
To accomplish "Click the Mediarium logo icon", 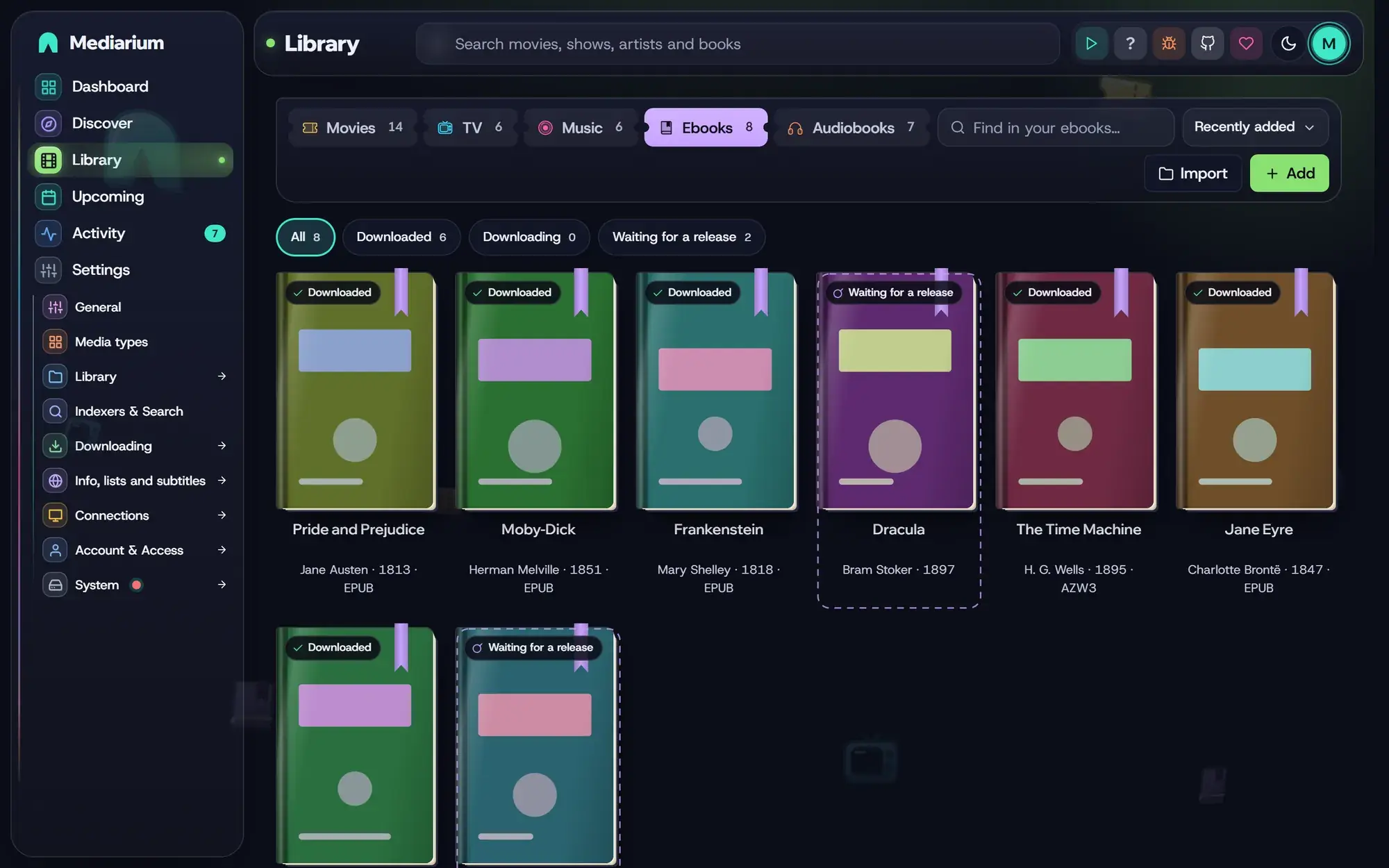I will pos(48,43).
